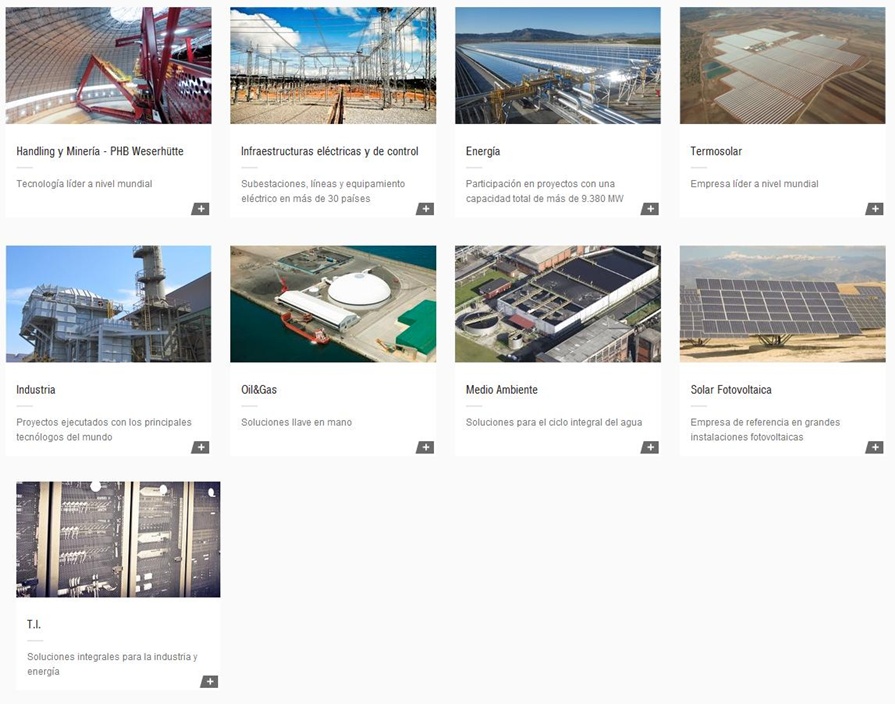View the Energía parabolic trough image
Viewport: 895px width, 704px height.
(x=558, y=65)
